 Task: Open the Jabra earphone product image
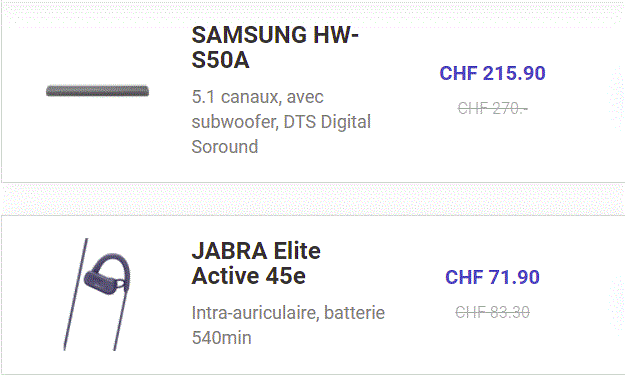pos(97,295)
